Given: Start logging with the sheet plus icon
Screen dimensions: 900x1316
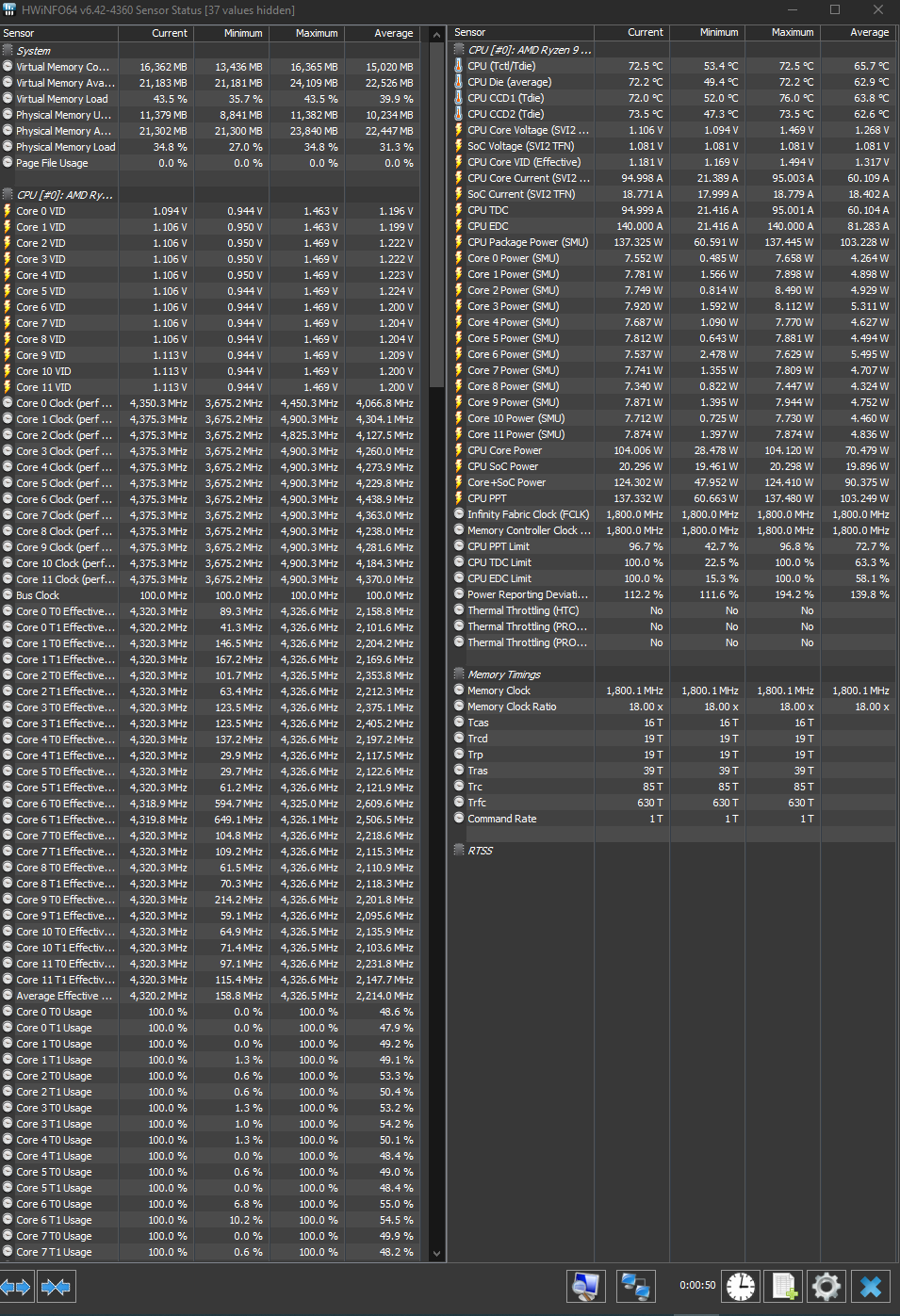Looking at the screenshot, I should pos(784,1286).
